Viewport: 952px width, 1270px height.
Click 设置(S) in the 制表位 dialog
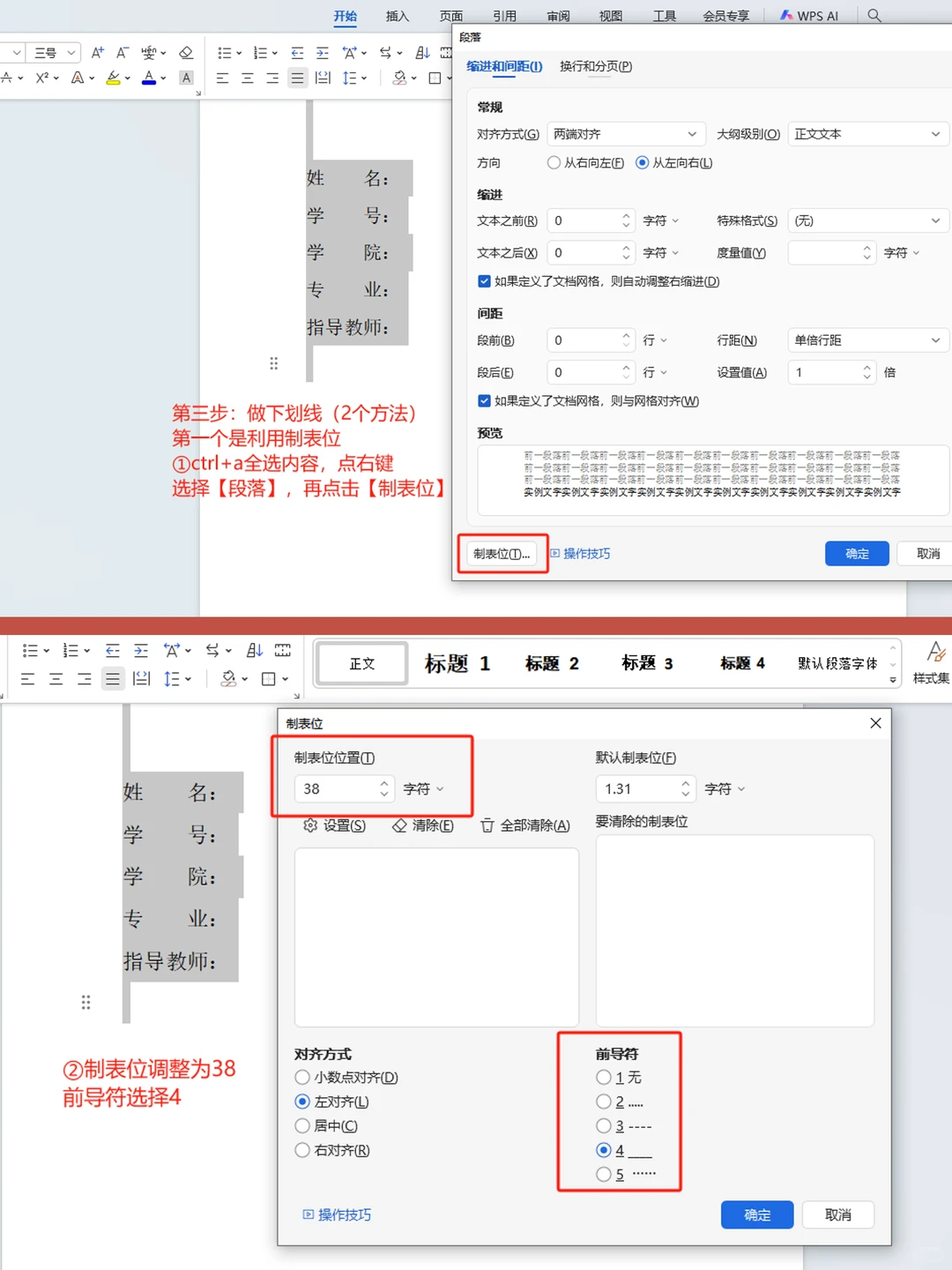[335, 825]
